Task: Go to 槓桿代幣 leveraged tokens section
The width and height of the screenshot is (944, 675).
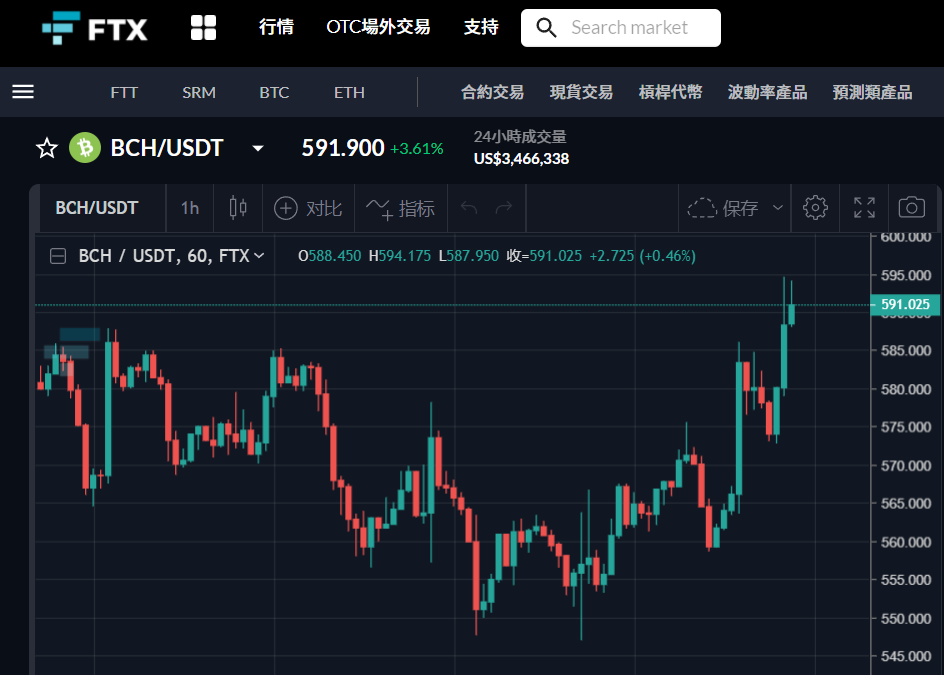Action: [x=671, y=92]
